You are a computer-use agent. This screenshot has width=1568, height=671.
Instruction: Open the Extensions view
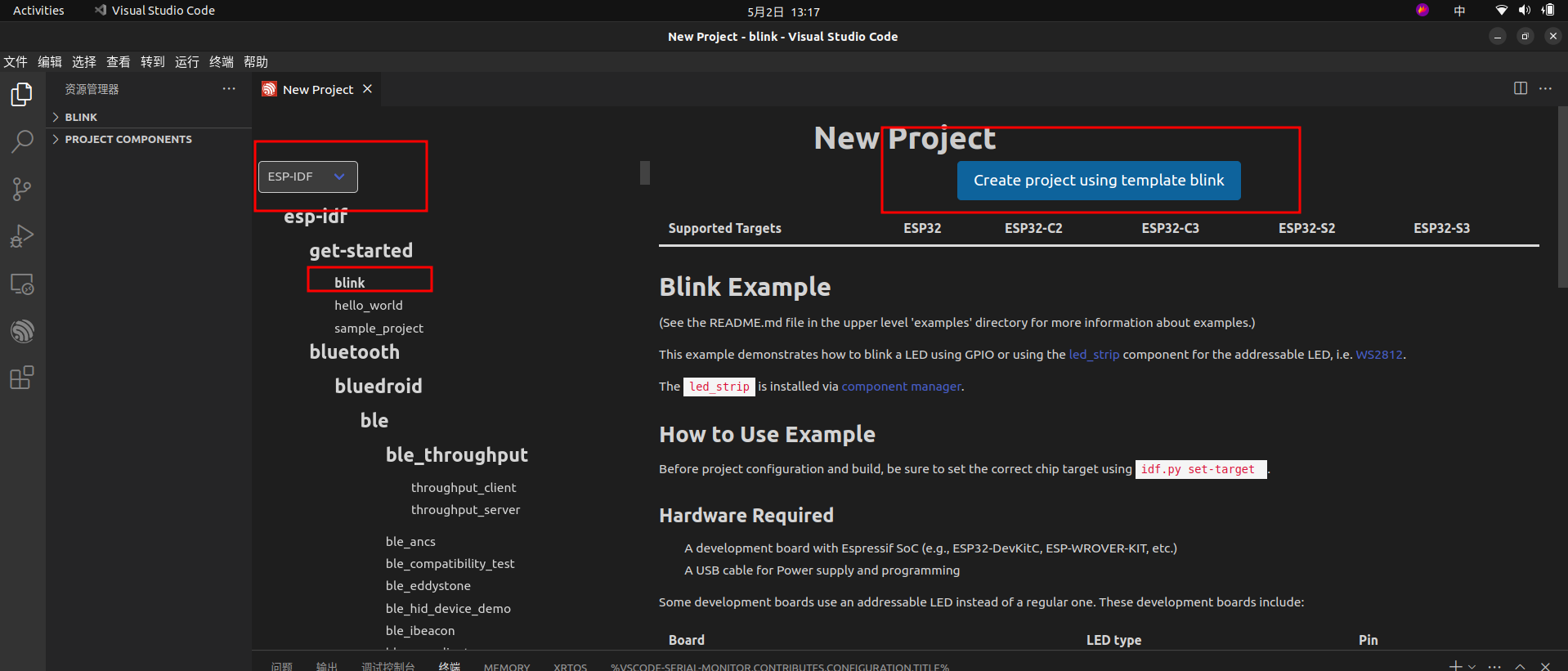tap(22, 378)
